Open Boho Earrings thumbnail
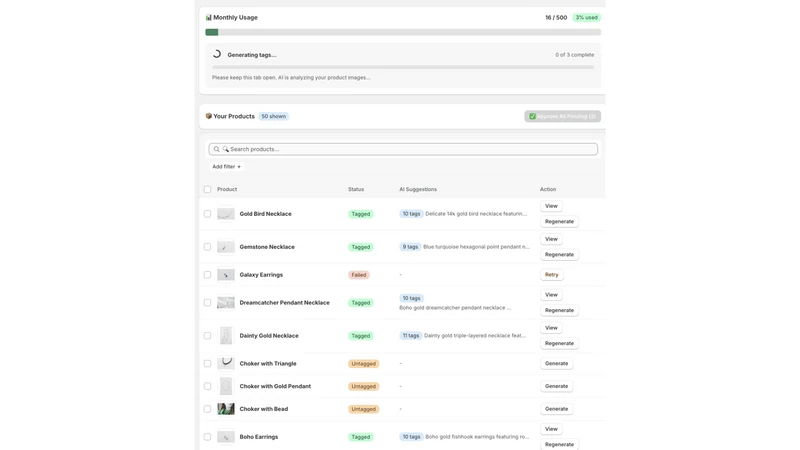800x450 pixels. 226,437
